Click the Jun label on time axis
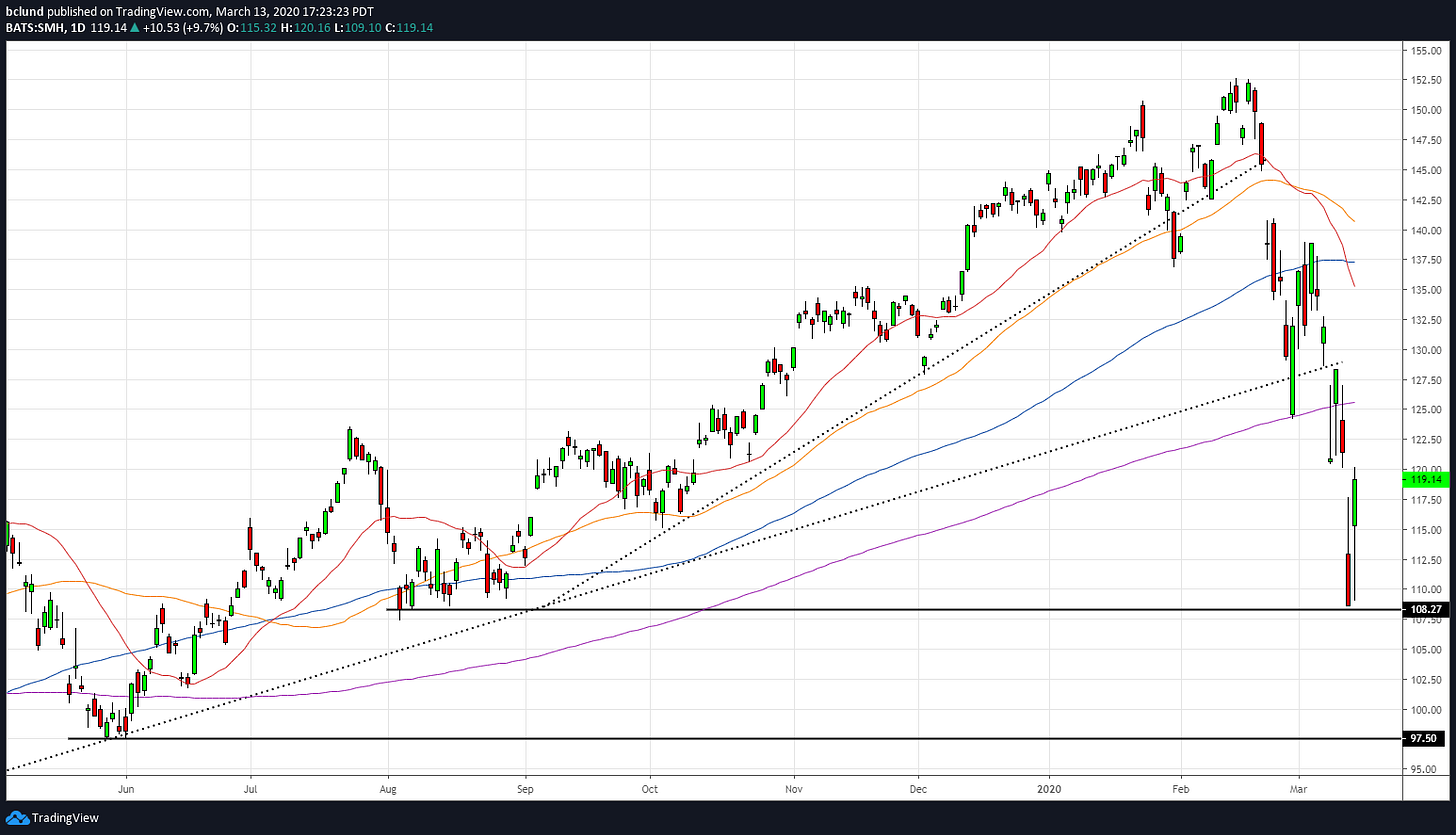 point(127,788)
